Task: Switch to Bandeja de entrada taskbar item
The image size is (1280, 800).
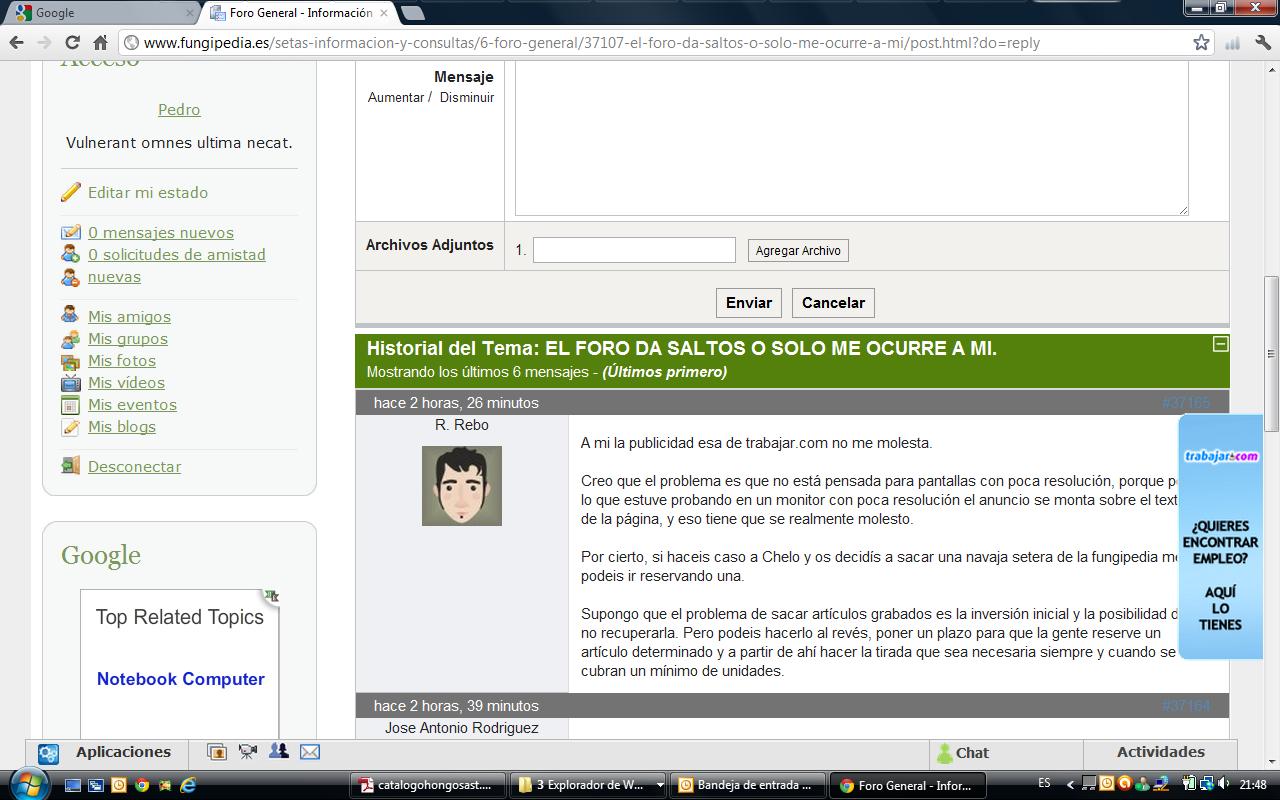Action: tap(749, 785)
